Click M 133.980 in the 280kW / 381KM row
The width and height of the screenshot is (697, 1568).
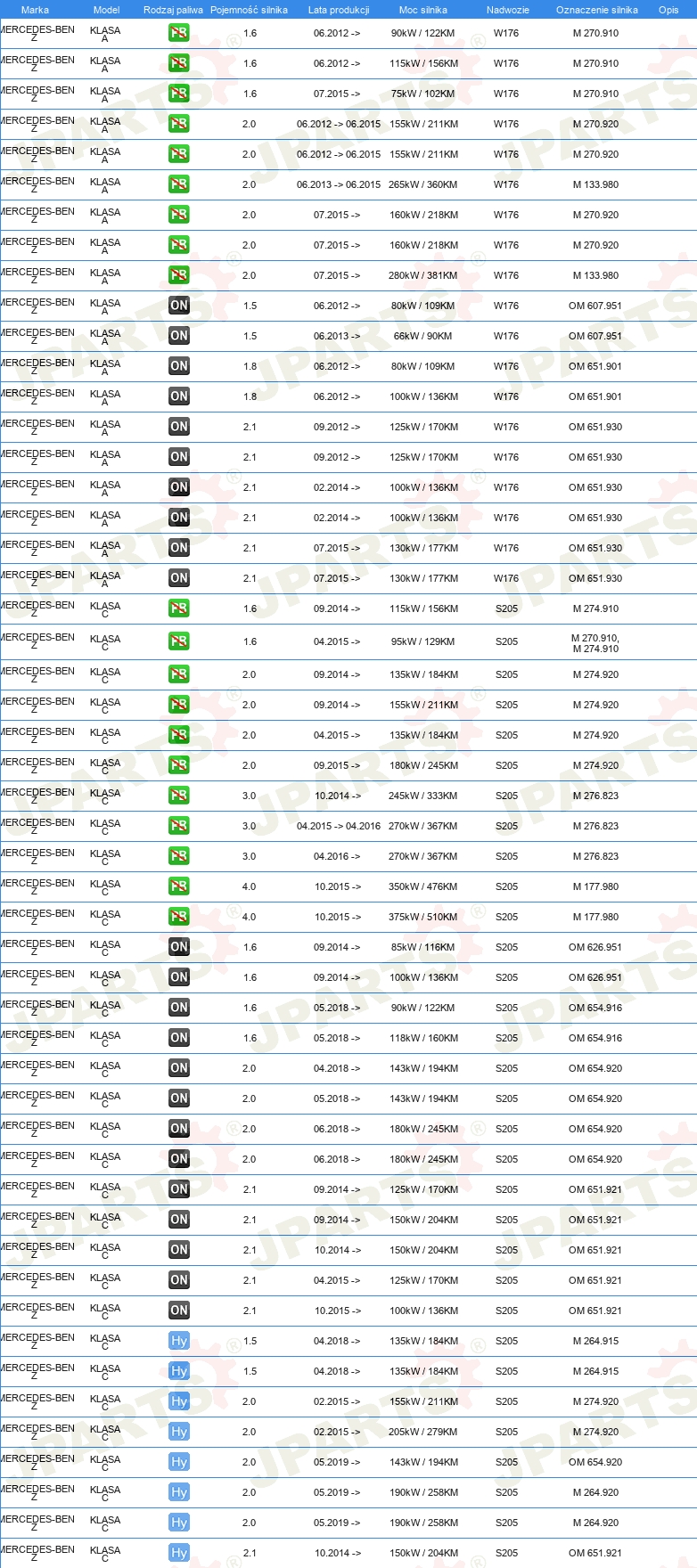click(595, 275)
